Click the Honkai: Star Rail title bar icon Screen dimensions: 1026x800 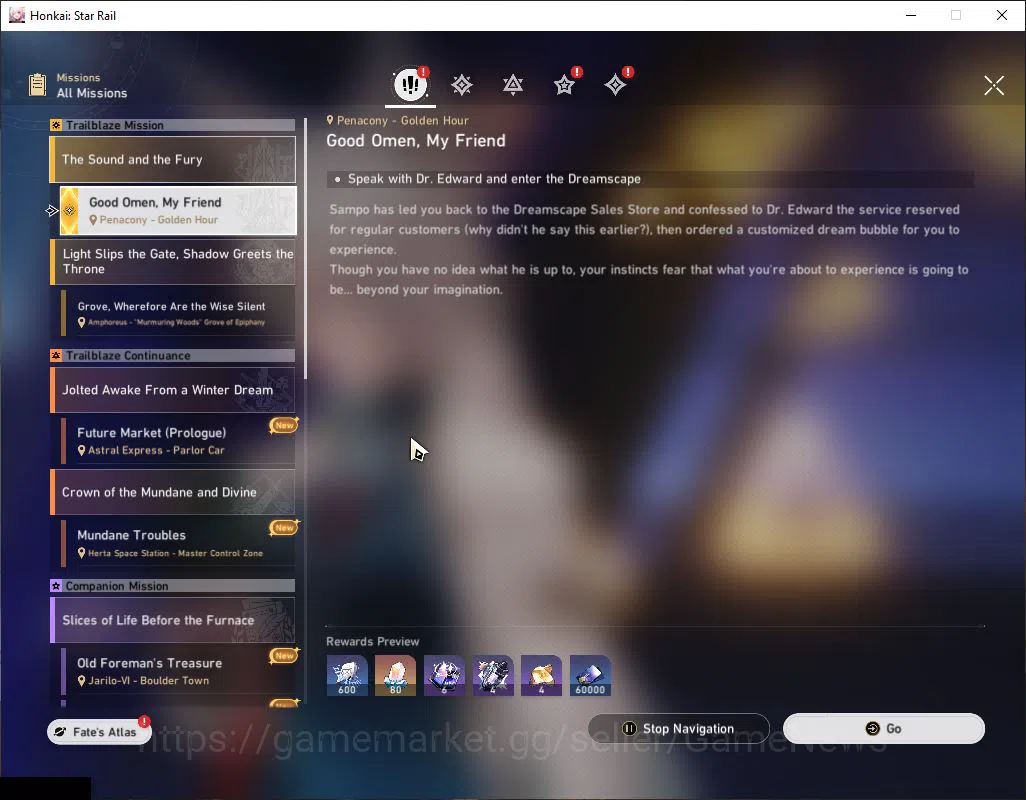(x=16, y=15)
